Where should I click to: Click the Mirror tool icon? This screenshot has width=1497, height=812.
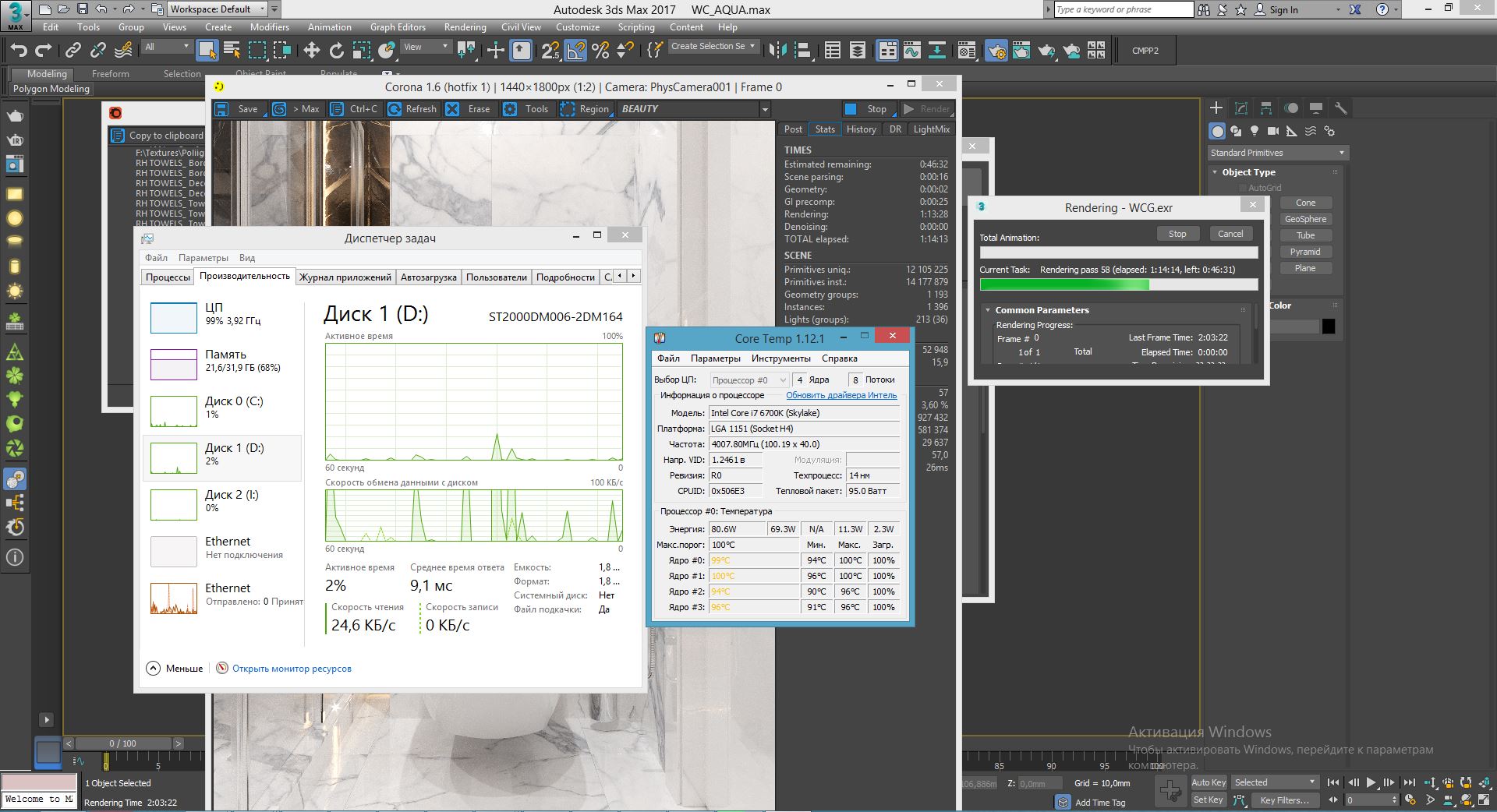click(777, 51)
